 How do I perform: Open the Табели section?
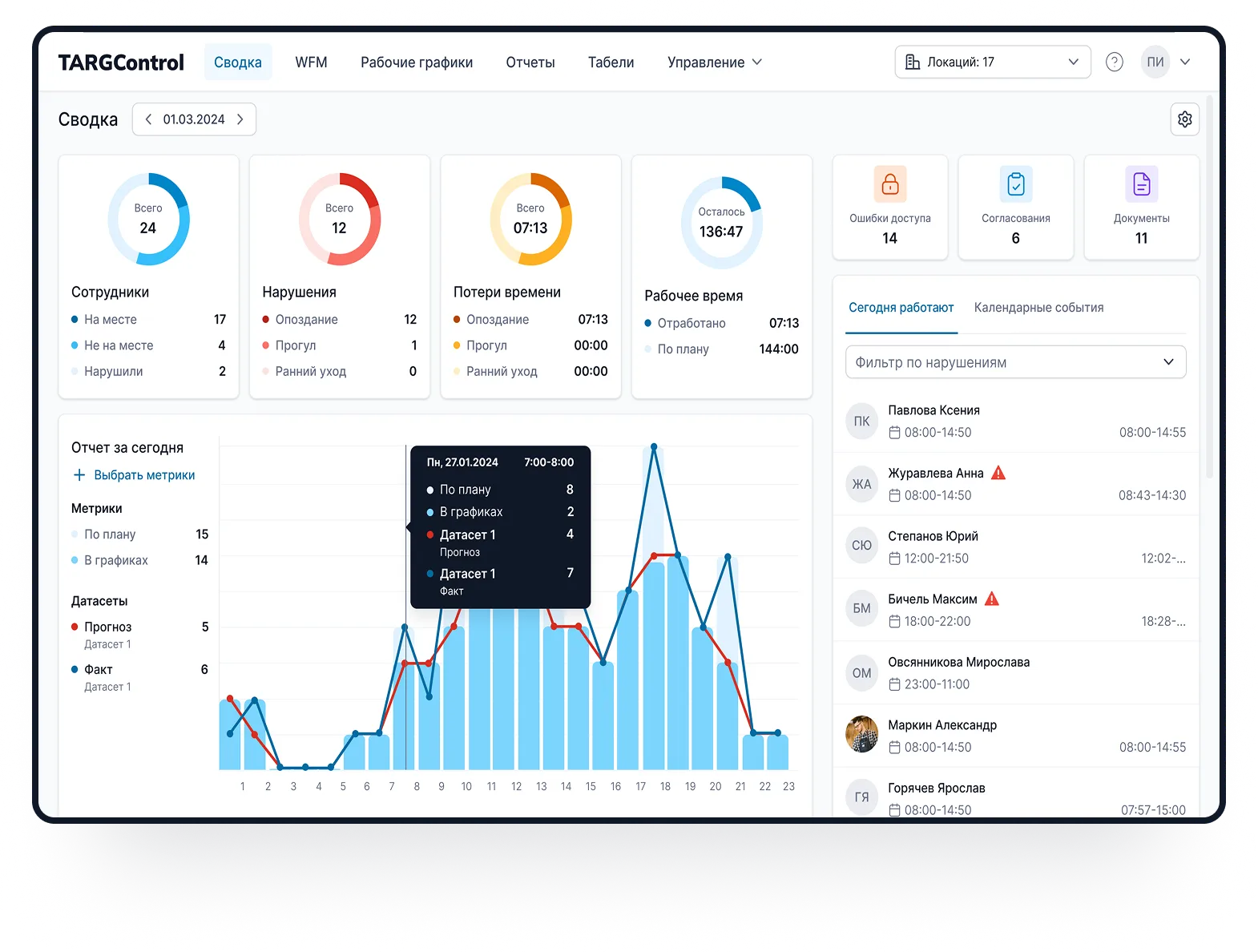point(611,63)
